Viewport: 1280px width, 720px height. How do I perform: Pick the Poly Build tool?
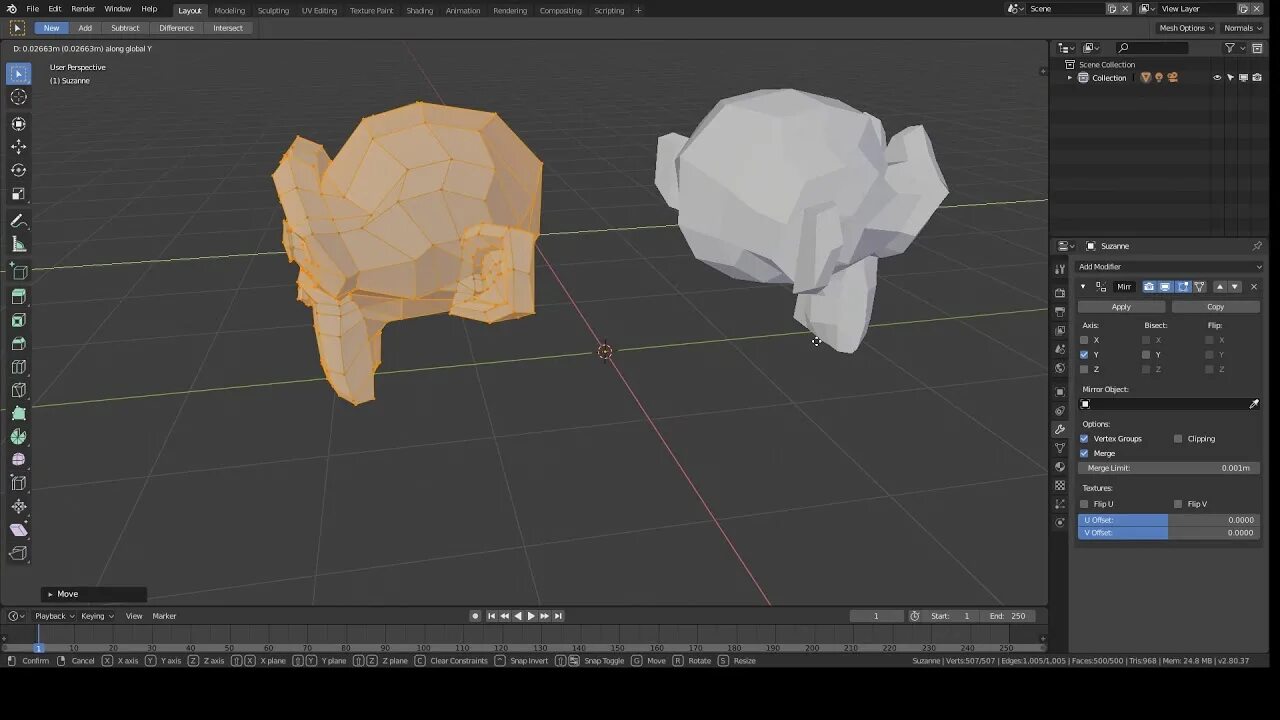point(18,413)
